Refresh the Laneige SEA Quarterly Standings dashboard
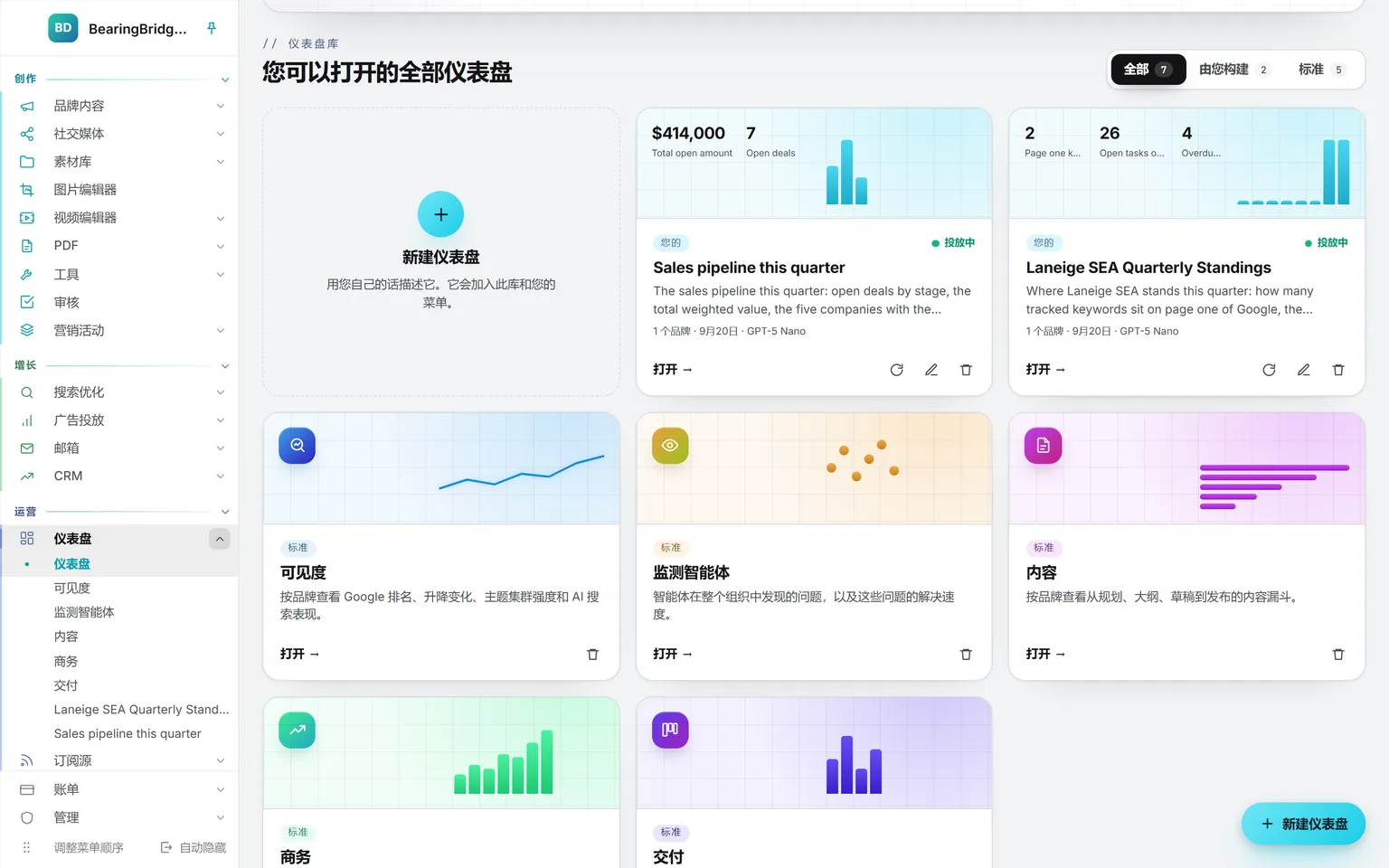 [x=1269, y=370]
